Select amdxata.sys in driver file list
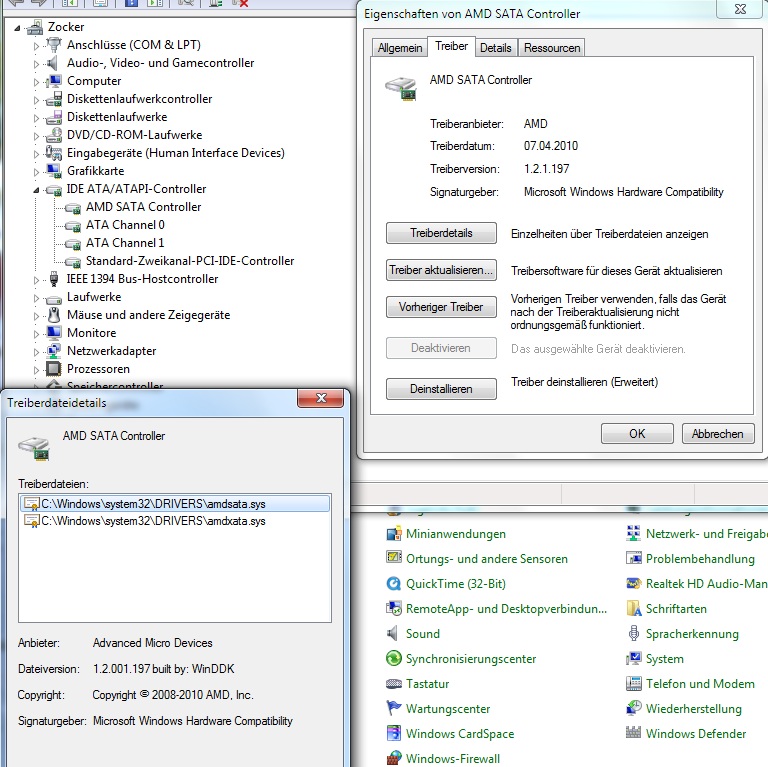The height and width of the screenshot is (767, 768). pyautogui.click(x=175, y=521)
